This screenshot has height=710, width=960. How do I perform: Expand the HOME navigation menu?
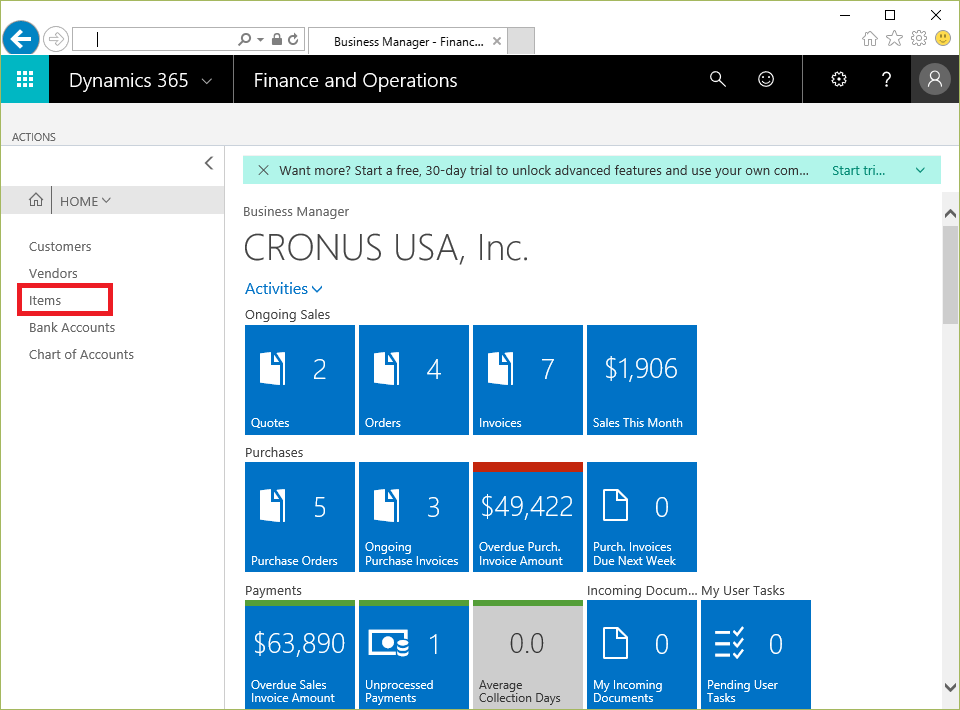click(85, 201)
